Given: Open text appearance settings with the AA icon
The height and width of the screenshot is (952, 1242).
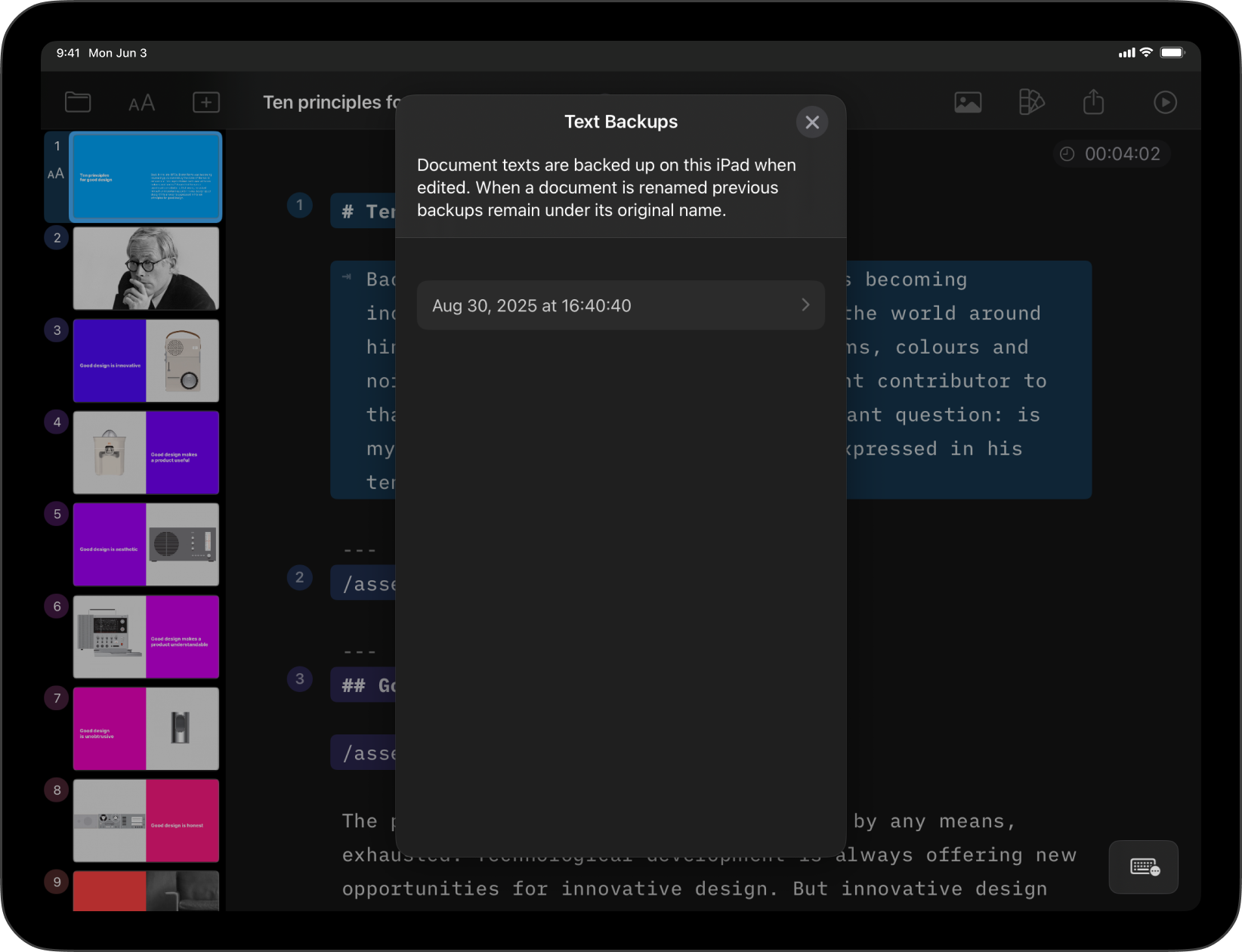Looking at the screenshot, I should tap(141, 102).
